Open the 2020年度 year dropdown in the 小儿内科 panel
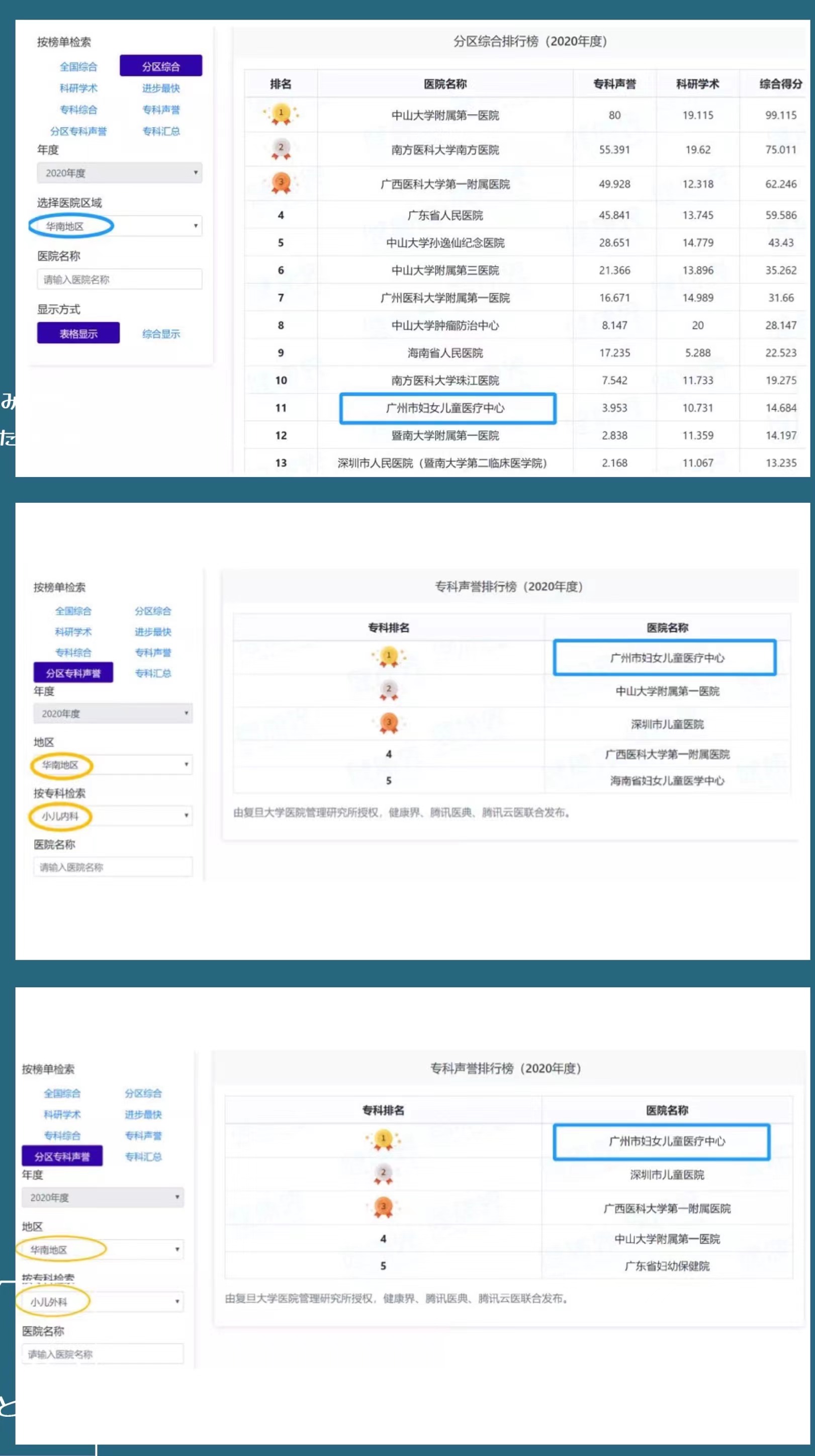815x1456 pixels. click(x=113, y=713)
